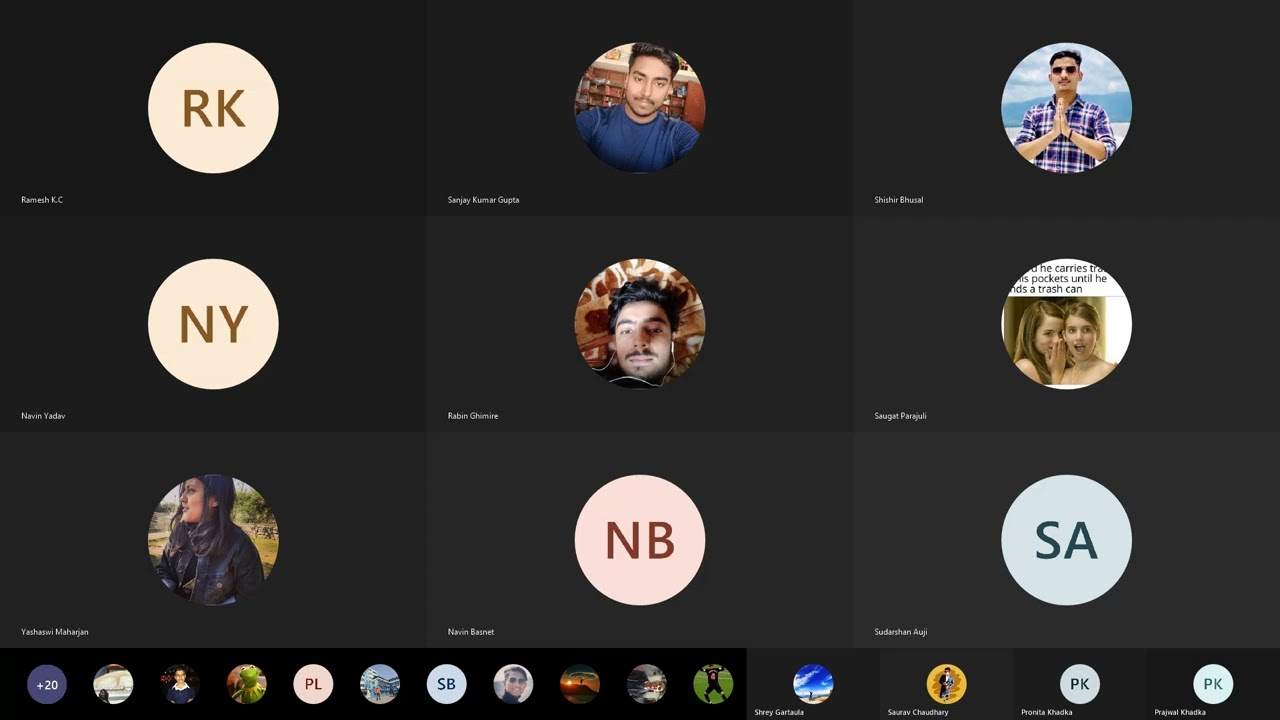Select Sanjay Kumar Gupta's profile photo
Image resolution: width=1280 pixels, height=720 pixels.
click(640, 108)
